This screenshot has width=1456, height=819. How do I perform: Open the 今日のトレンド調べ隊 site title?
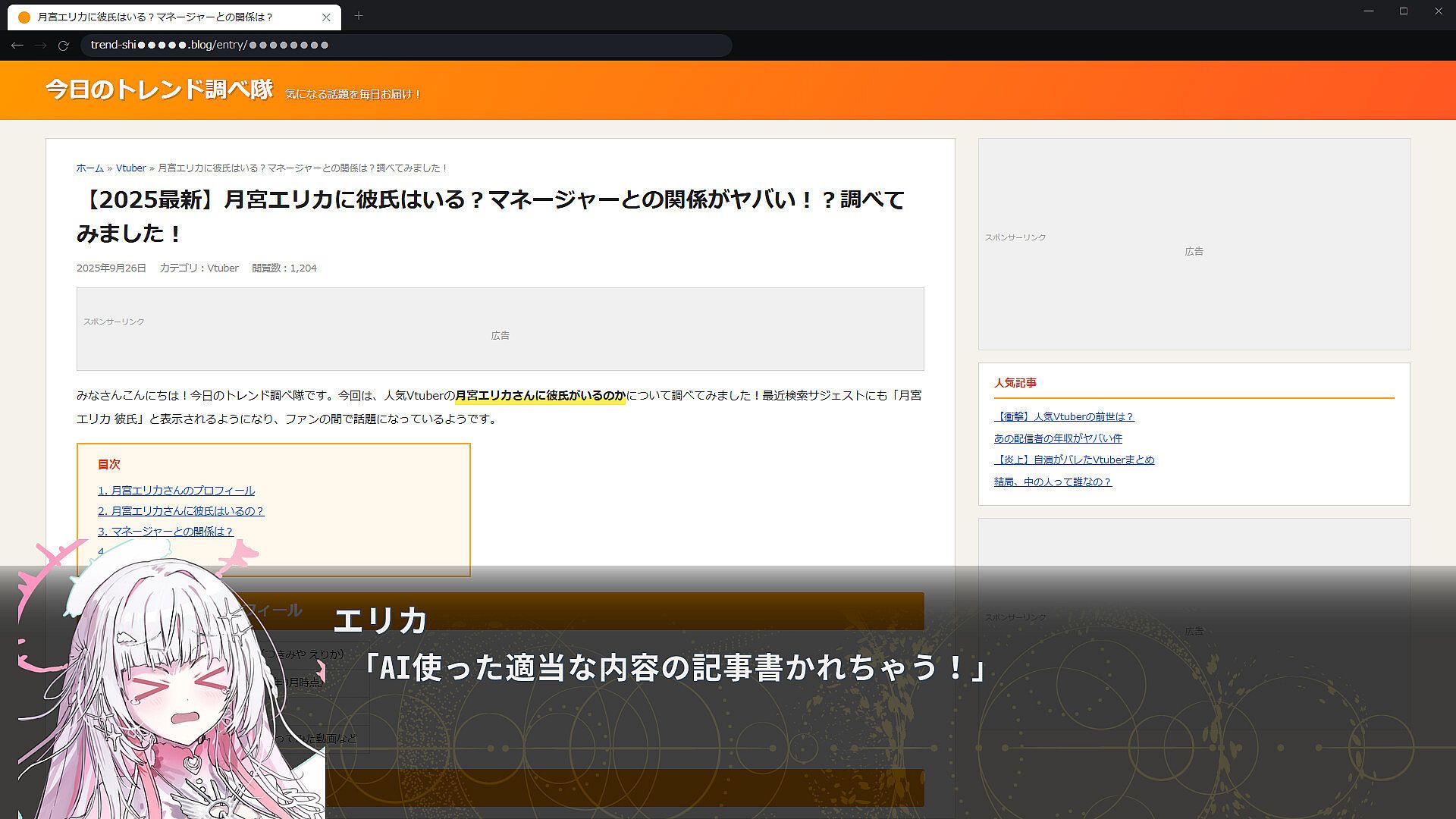(159, 89)
